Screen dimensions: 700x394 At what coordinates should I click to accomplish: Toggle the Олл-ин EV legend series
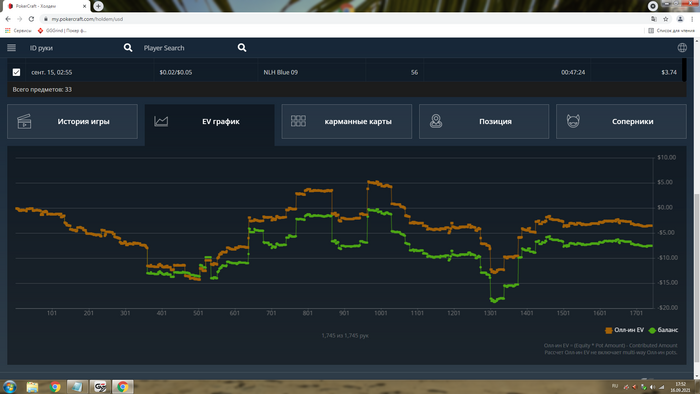(624, 330)
